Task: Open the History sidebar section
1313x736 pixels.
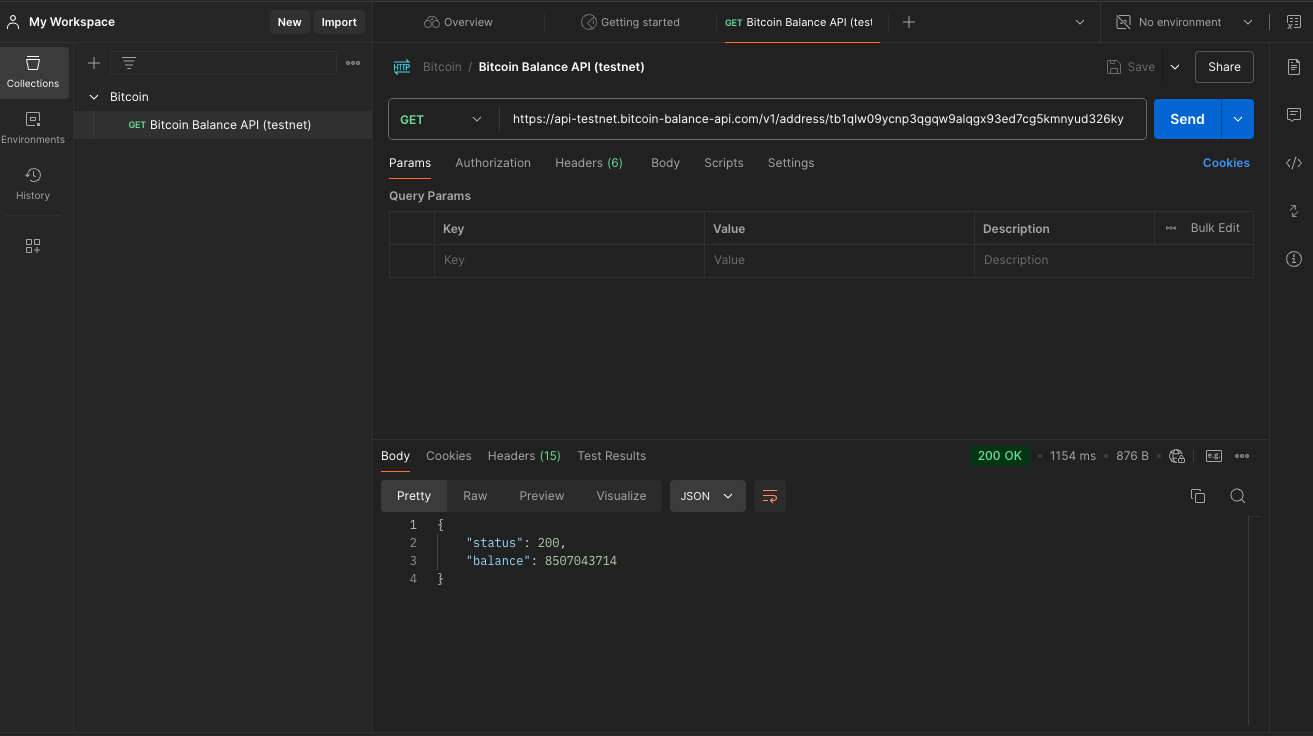Action: [33, 183]
